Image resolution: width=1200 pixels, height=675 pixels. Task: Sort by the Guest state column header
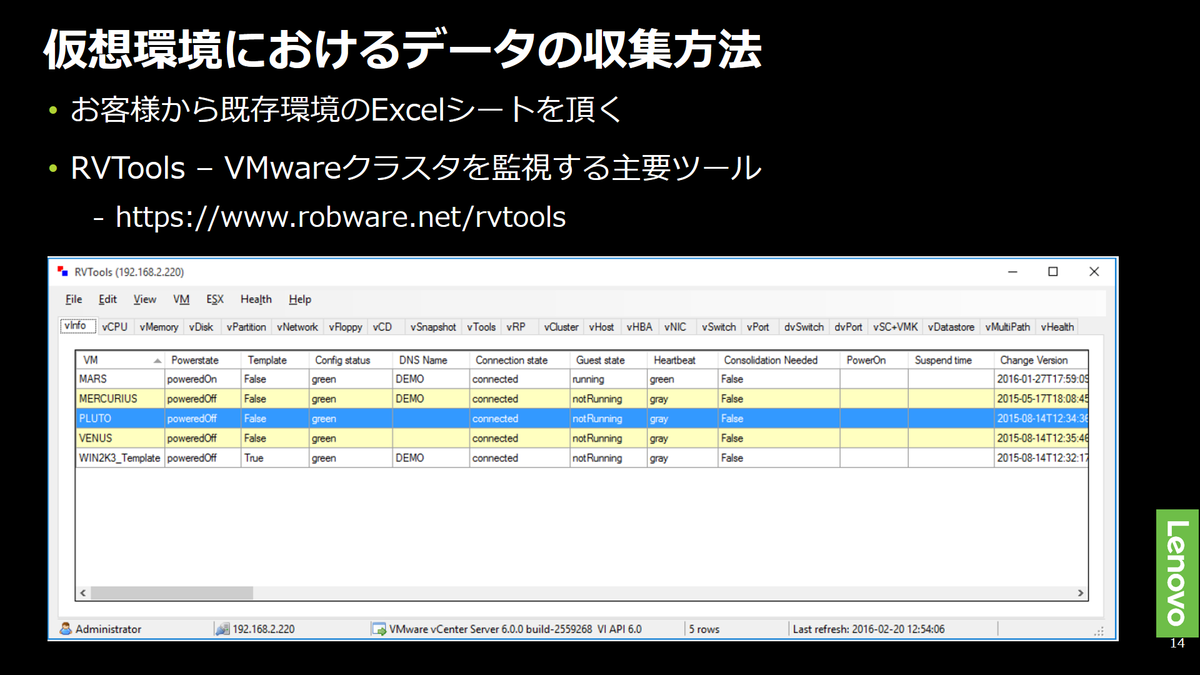click(608, 360)
